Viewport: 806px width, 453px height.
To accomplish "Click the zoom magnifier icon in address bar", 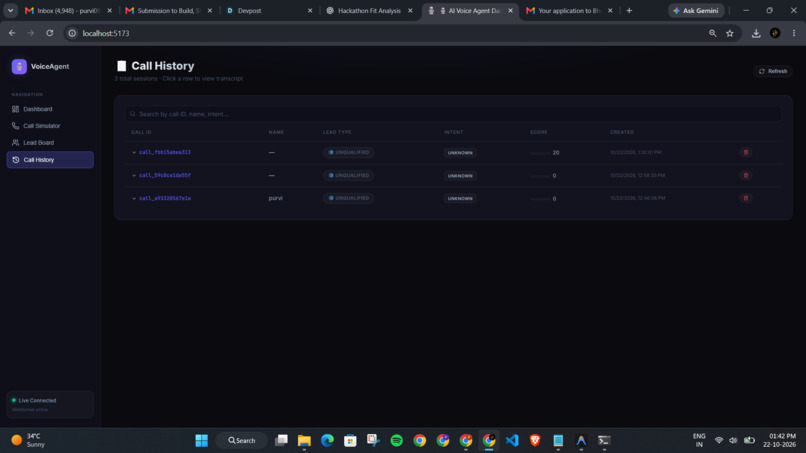I will coord(712,33).
